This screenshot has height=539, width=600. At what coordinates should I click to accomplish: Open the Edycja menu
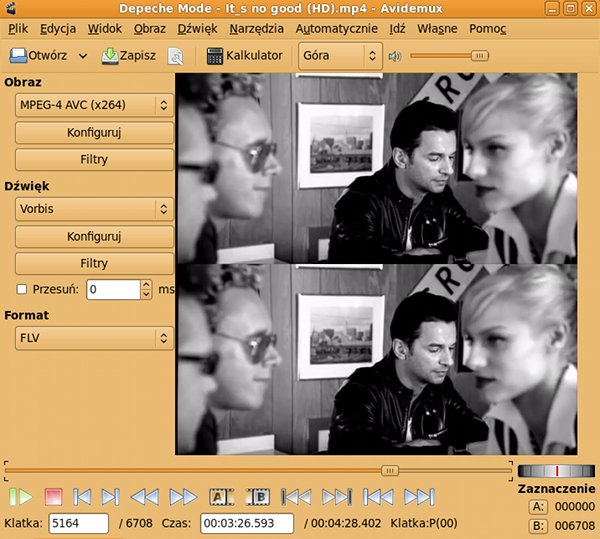point(58,29)
